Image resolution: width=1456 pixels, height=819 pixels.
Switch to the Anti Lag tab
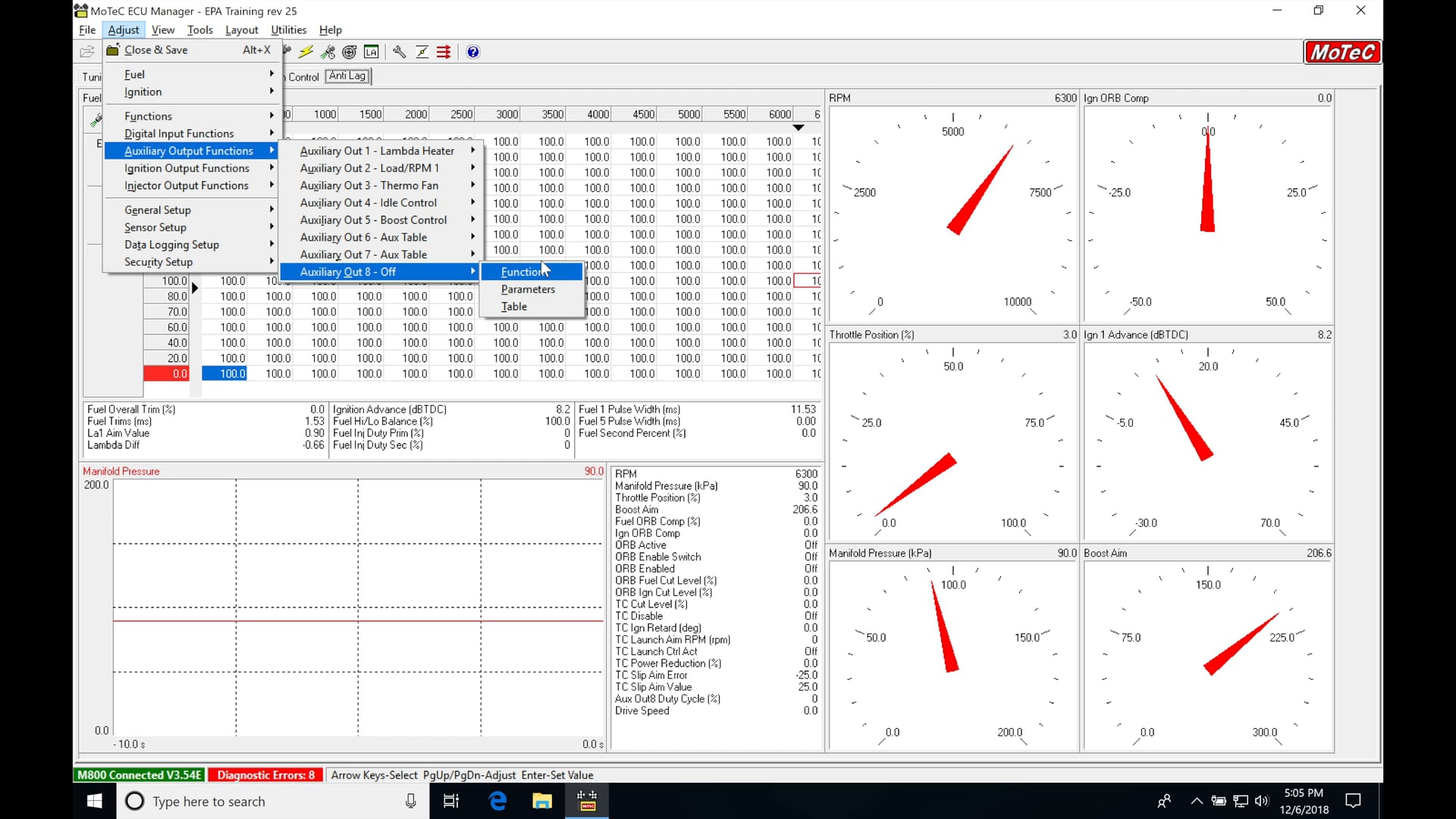[x=347, y=75]
